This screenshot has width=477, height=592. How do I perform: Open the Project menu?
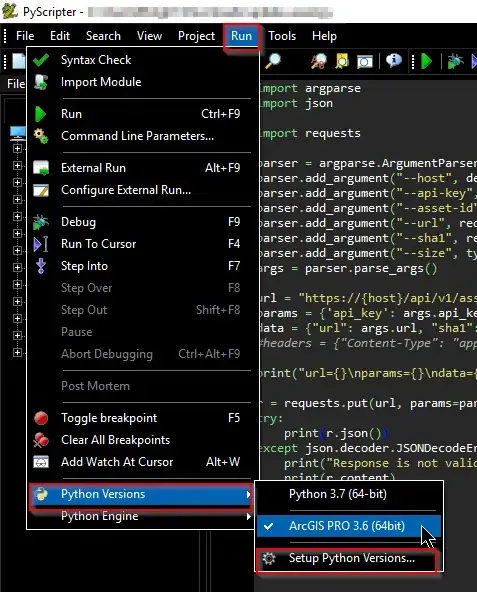(x=196, y=36)
